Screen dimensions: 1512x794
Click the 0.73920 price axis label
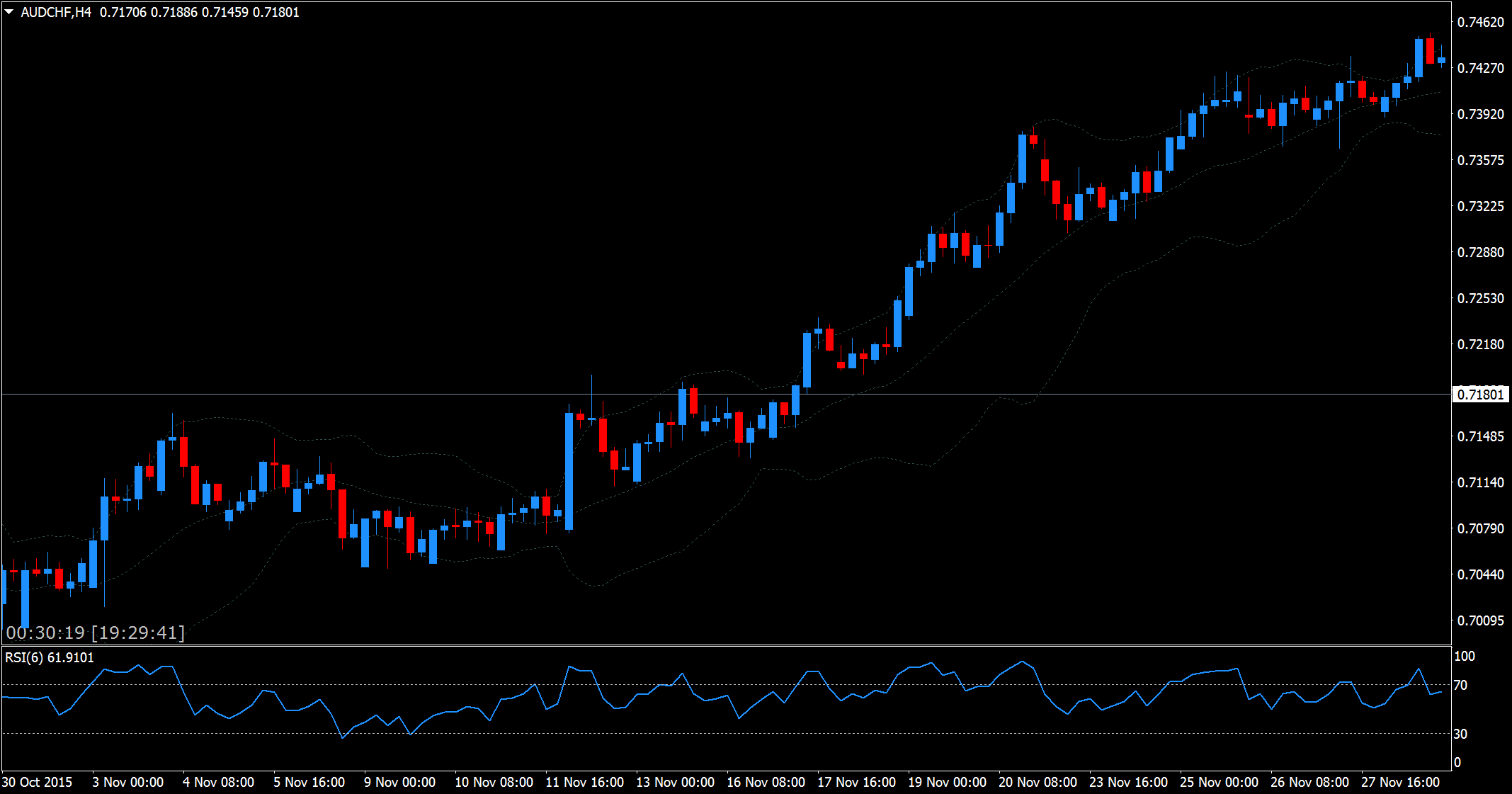coord(1480,114)
